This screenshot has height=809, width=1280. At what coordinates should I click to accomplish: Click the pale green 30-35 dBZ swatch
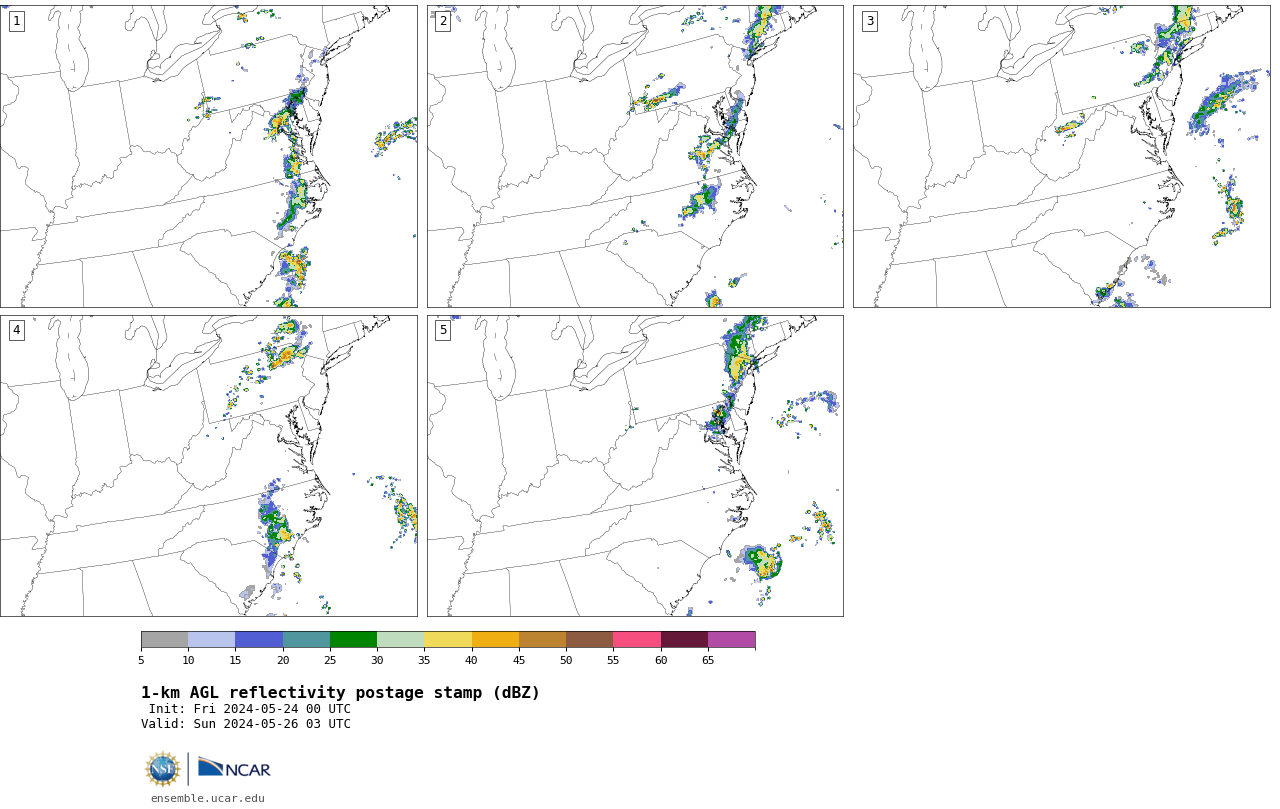coord(400,640)
